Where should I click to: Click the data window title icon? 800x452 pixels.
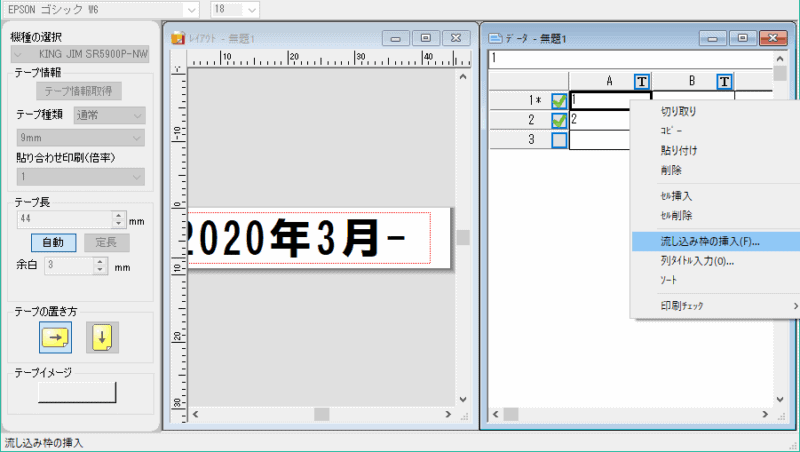click(x=494, y=38)
